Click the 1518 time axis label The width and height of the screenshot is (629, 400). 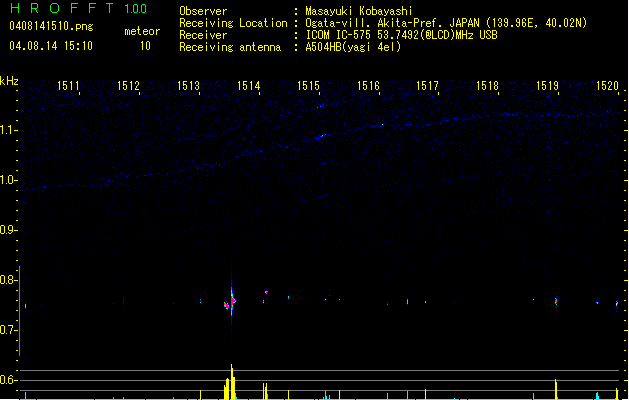point(487,86)
